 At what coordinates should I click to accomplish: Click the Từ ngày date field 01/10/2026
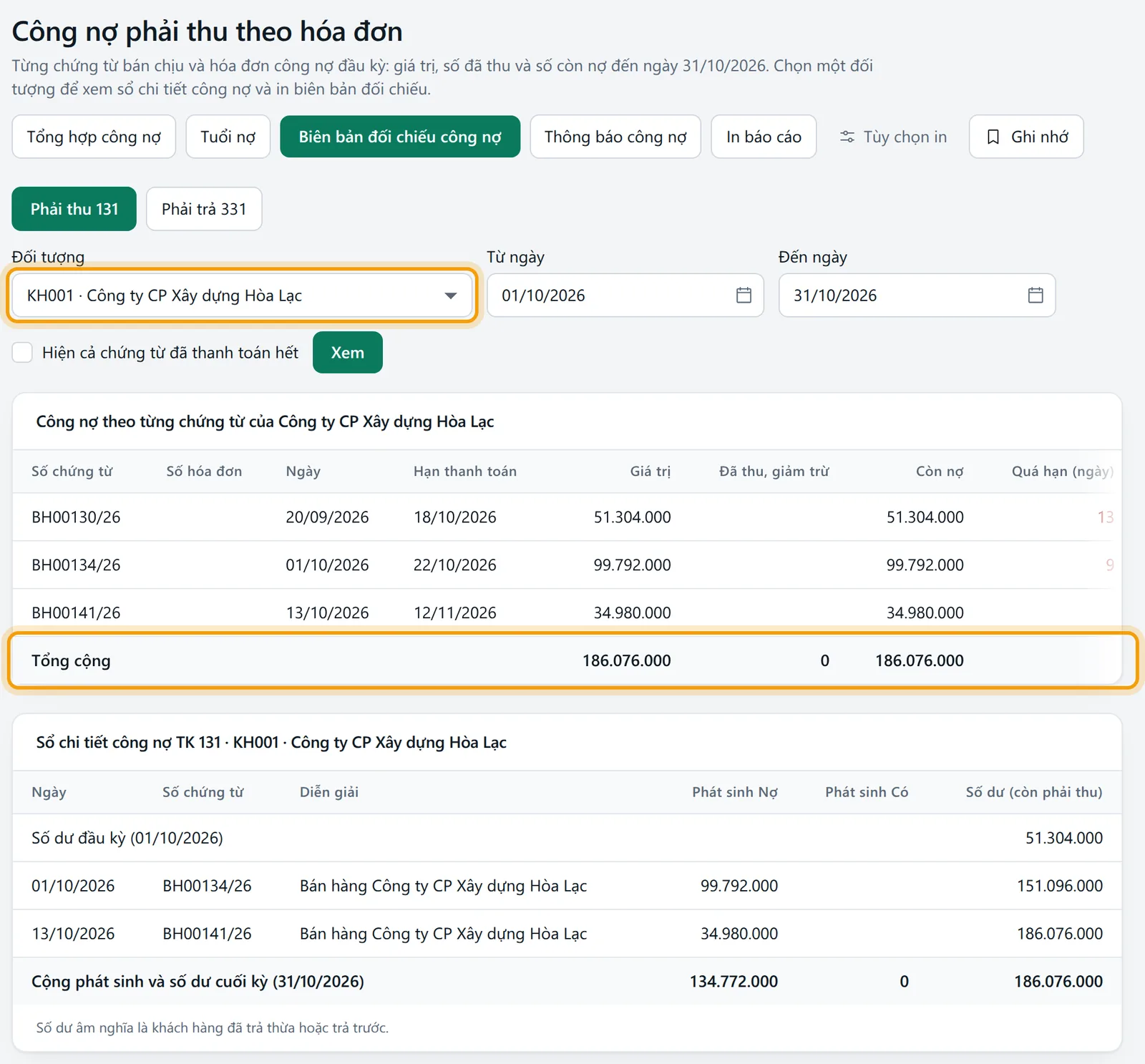625,295
